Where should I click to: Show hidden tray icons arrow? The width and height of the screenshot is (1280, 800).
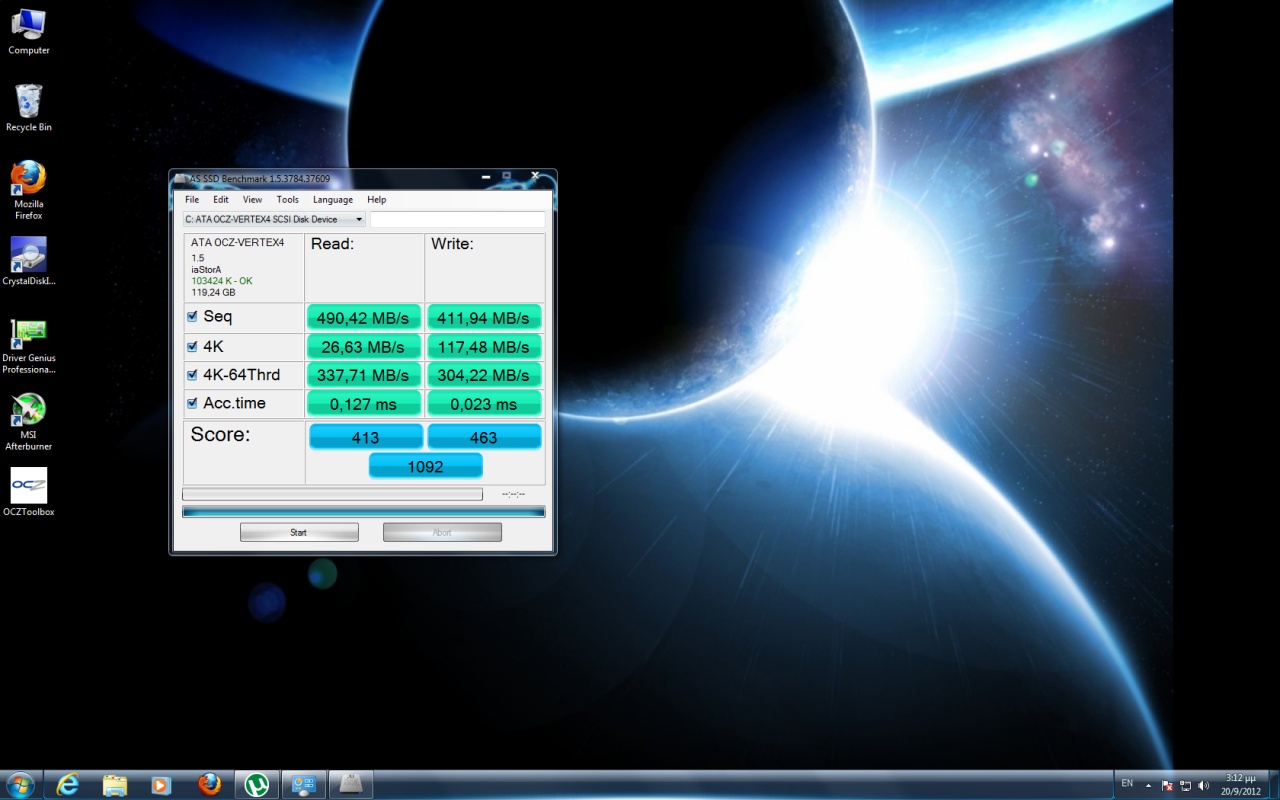click(1148, 785)
